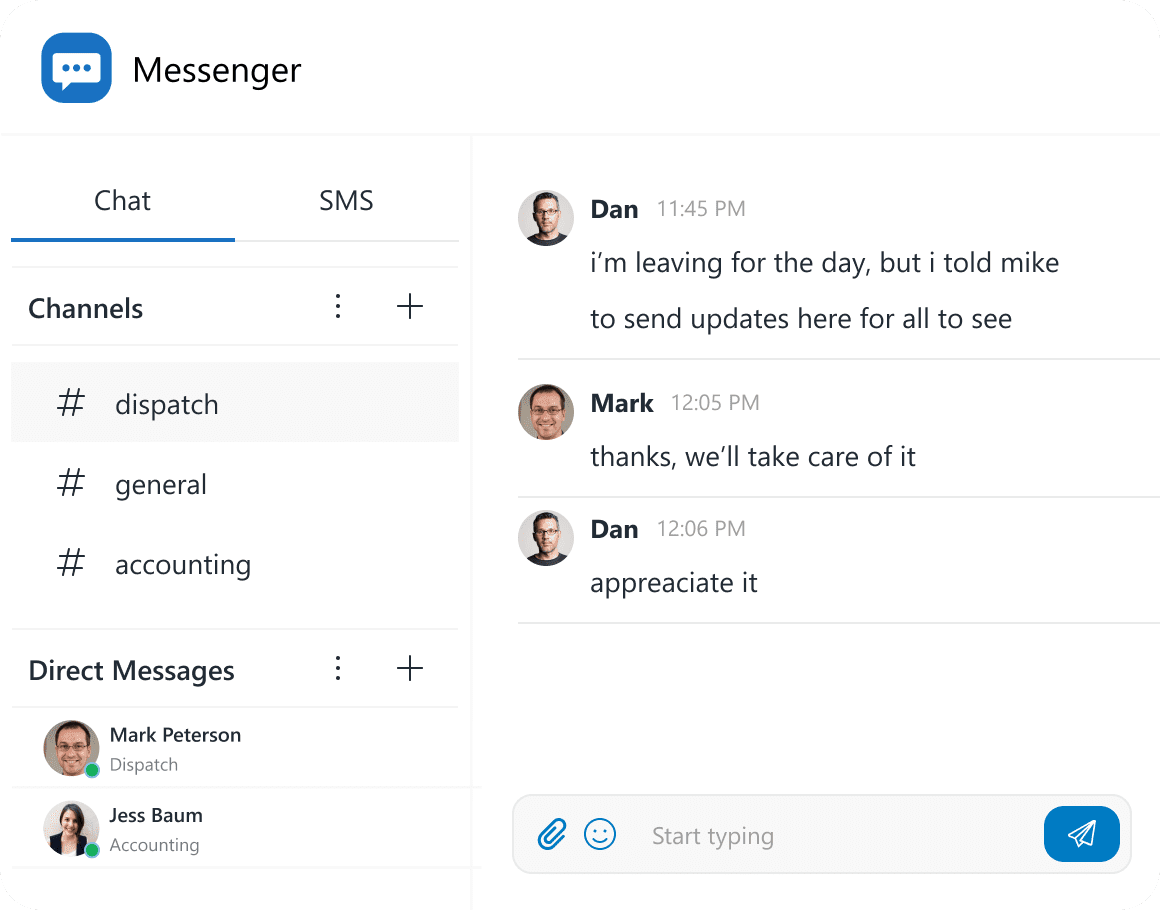Click the plus to add a new channel
1160x910 pixels.
(x=410, y=306)
